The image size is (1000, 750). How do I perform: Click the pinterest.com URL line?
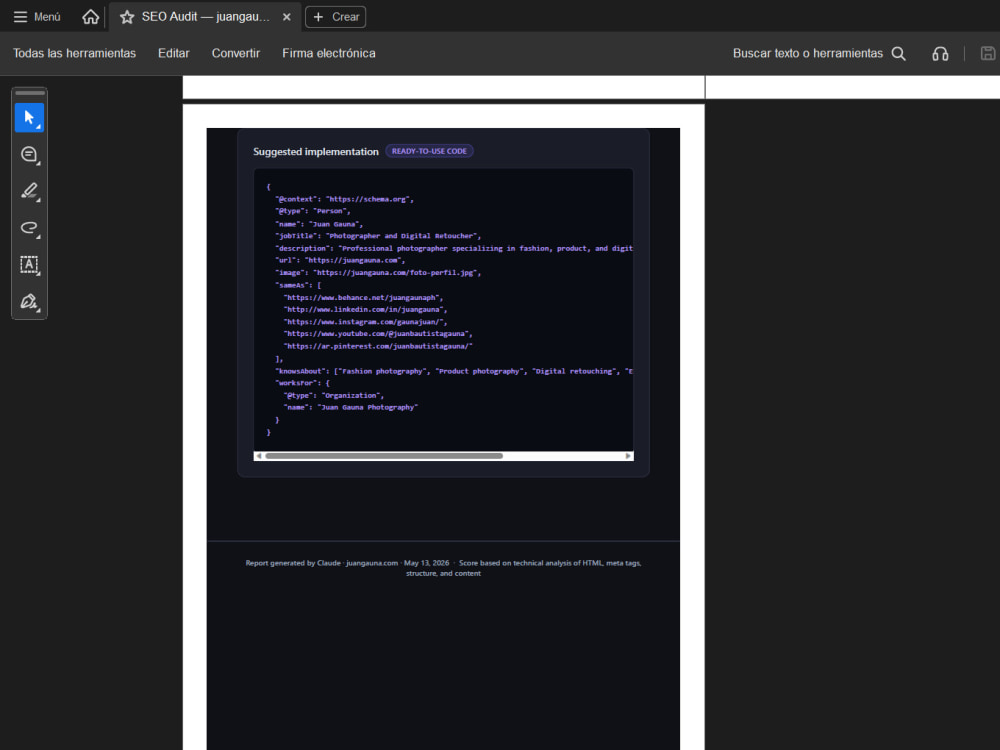(x=378, y=346)
